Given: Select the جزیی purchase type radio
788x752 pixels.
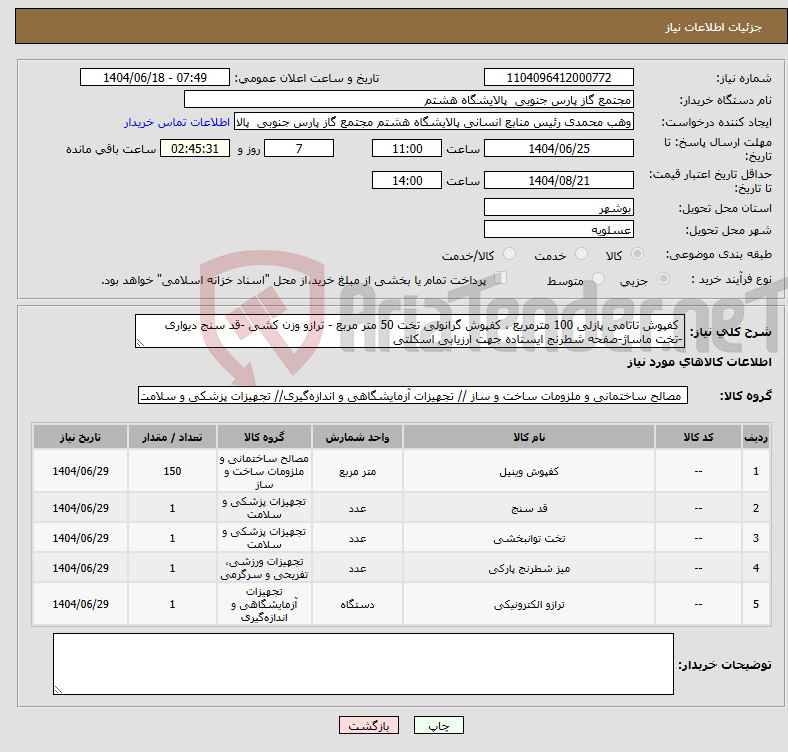Looking at the screenshot, I should pyautogui.click(x=663, y=279).
